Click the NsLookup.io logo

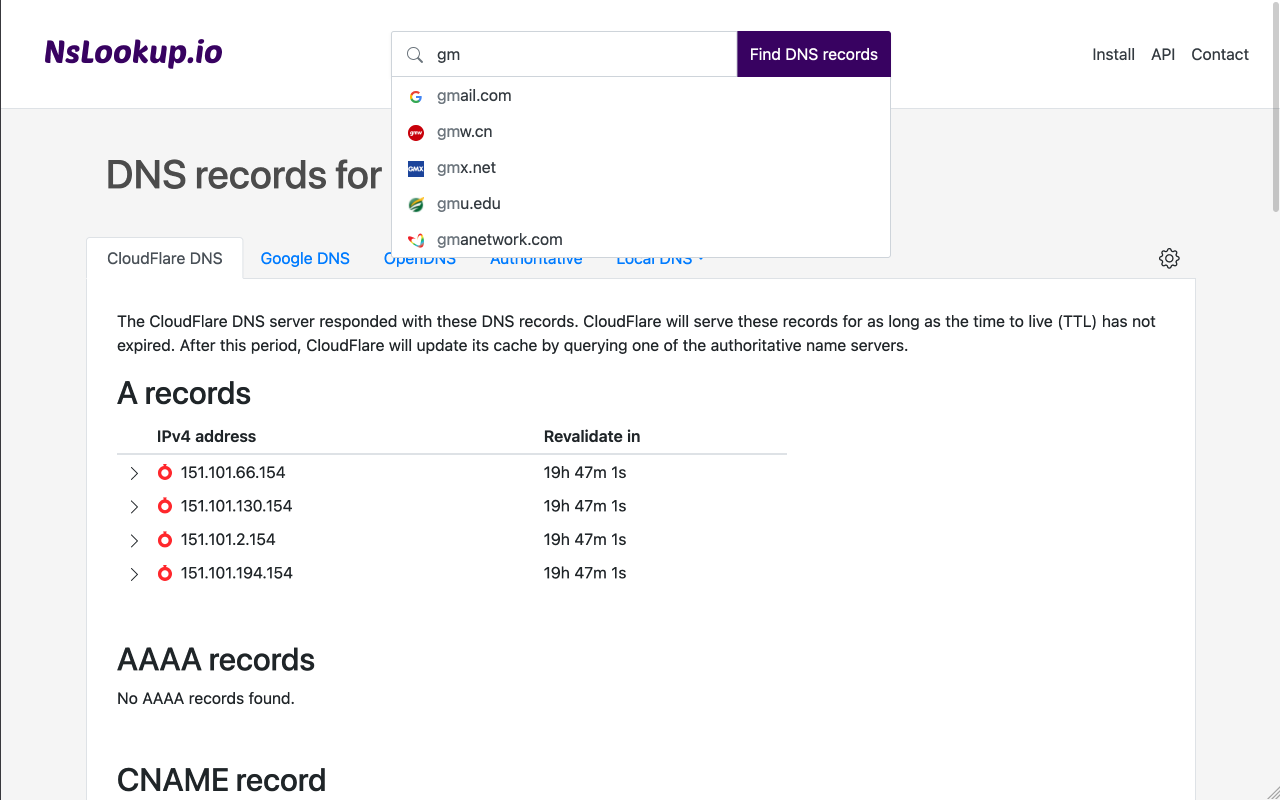tap(132, 53)
